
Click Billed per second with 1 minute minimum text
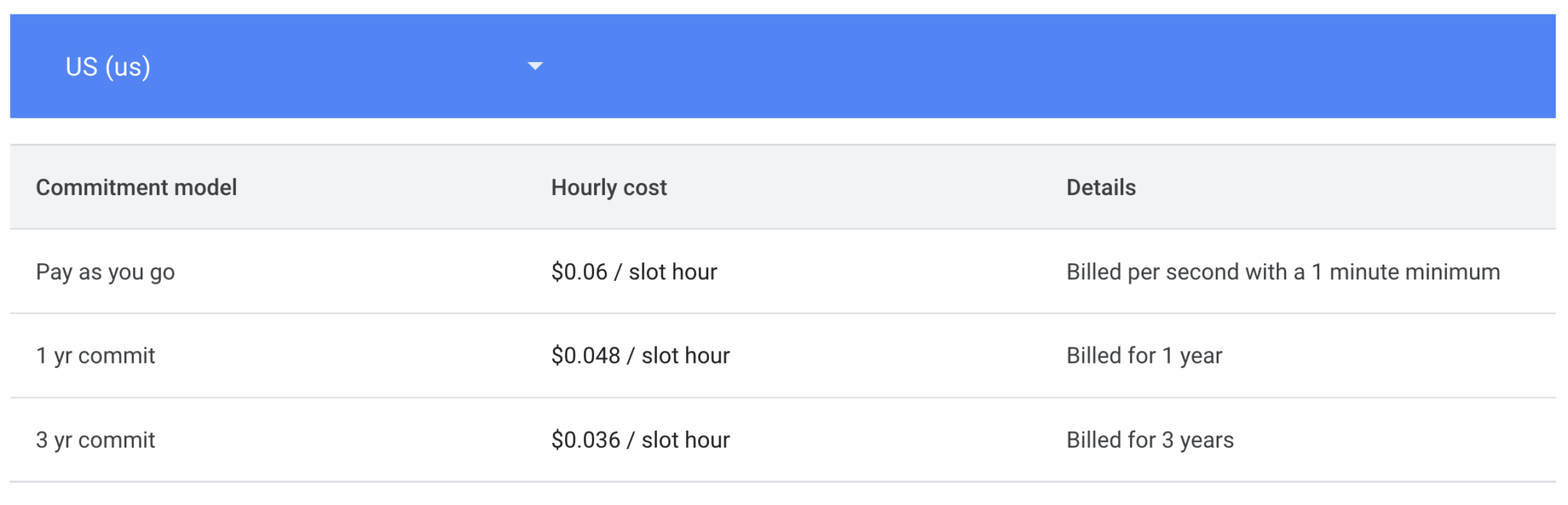(1283, 272)
